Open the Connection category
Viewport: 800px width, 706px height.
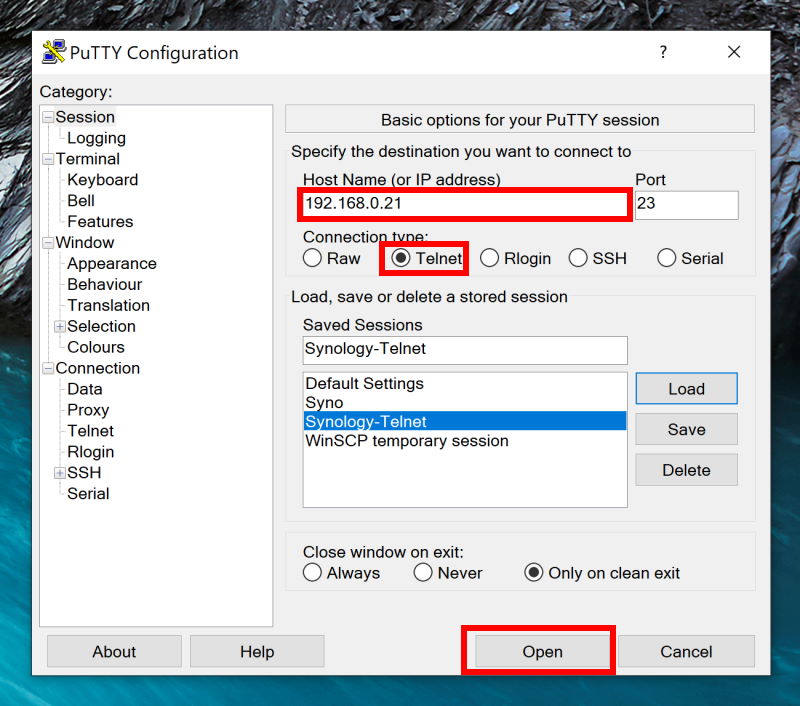coord(97,368)
